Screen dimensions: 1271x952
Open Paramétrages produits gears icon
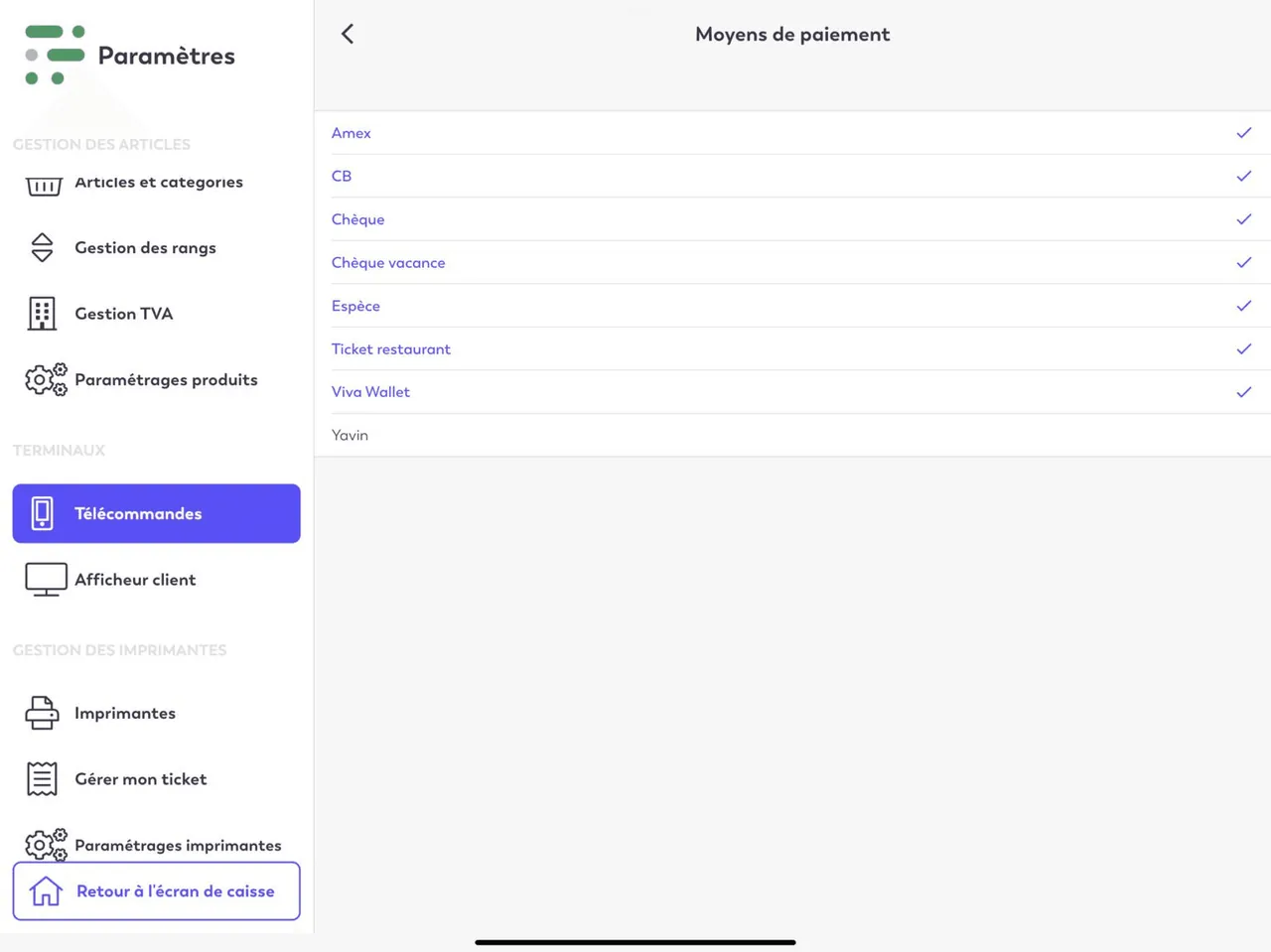coord(46,379)
